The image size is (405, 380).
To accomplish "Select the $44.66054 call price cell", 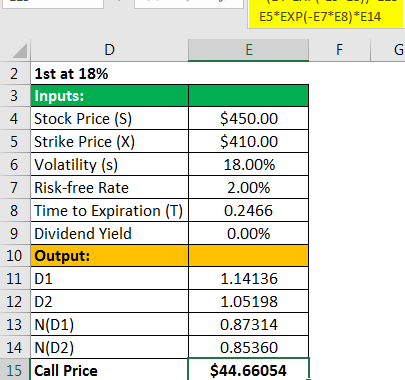I will pos(249,370).
